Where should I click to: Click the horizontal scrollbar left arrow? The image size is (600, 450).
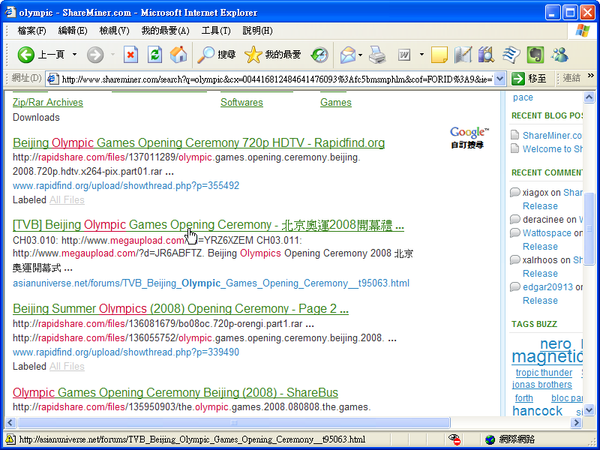pos(10,423)
